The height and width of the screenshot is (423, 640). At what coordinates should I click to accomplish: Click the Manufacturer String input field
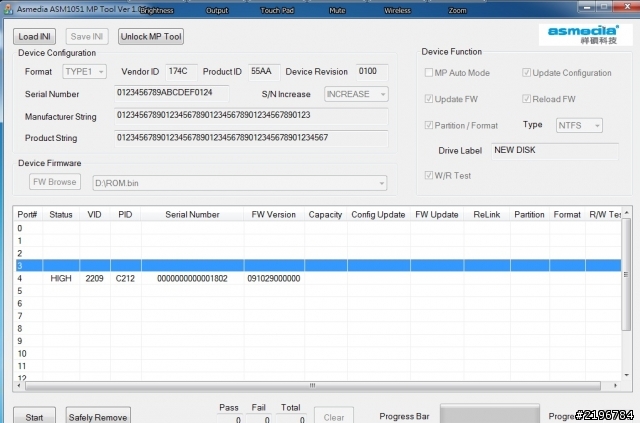(x=251, y=116)
